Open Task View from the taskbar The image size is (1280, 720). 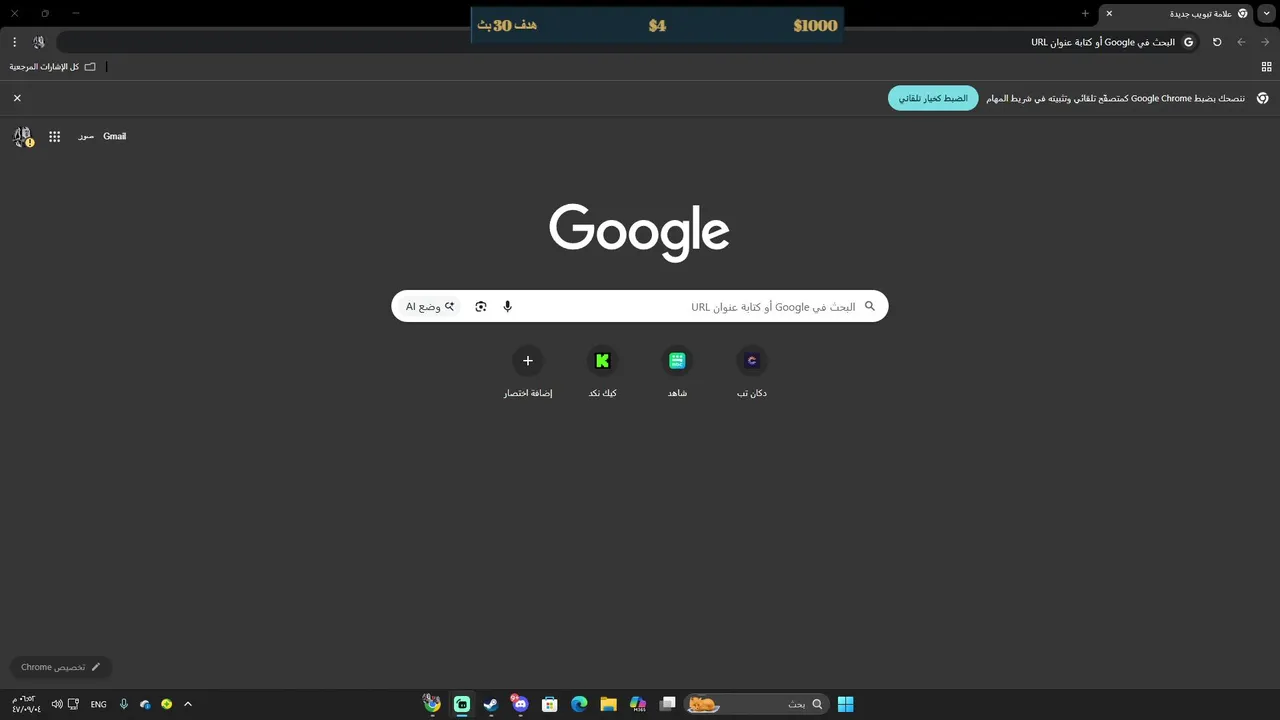667,704
